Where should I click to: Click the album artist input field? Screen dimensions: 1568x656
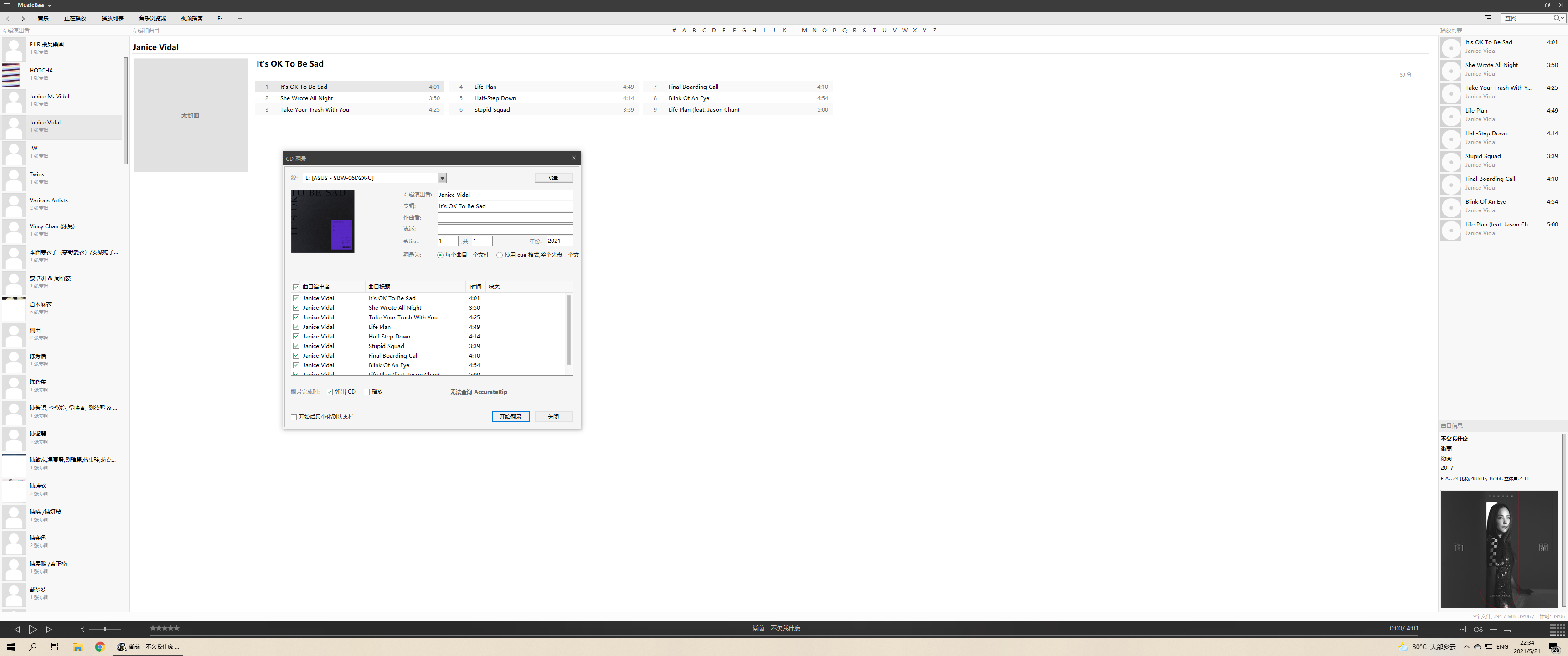504,195
